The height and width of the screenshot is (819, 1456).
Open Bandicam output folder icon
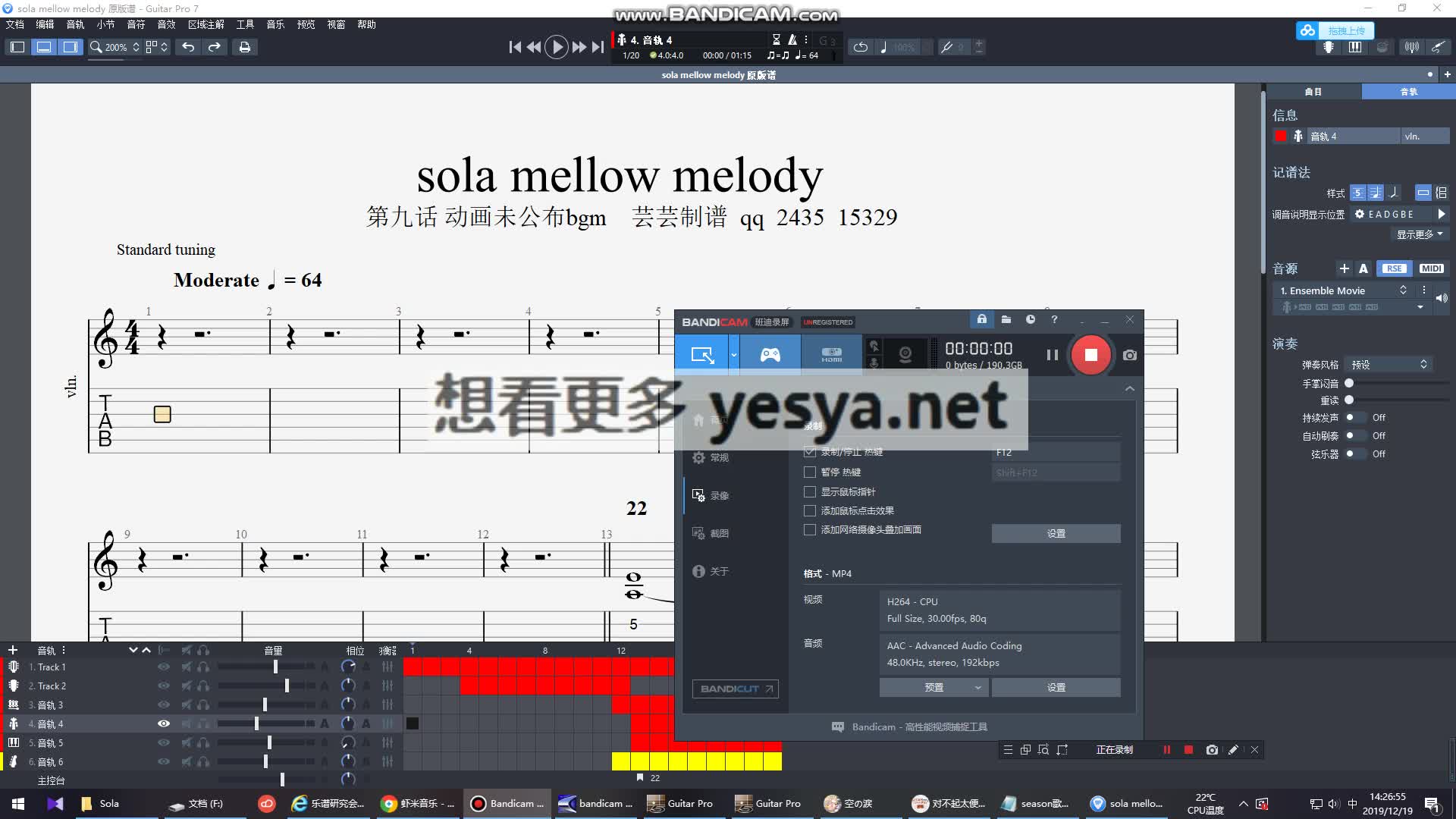click(x=1006, y=320)
